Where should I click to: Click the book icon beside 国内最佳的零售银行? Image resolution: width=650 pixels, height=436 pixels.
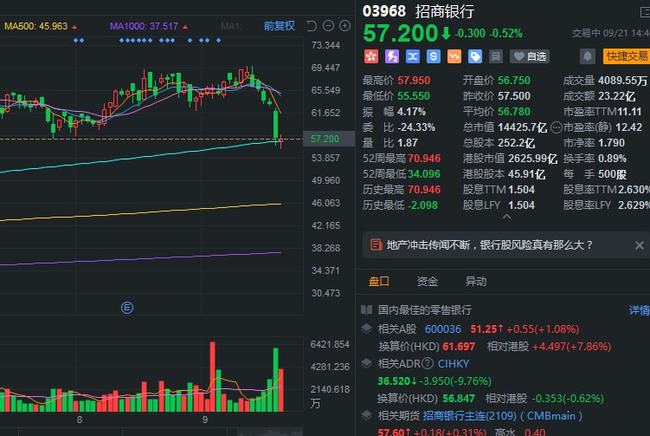[366, 310]
